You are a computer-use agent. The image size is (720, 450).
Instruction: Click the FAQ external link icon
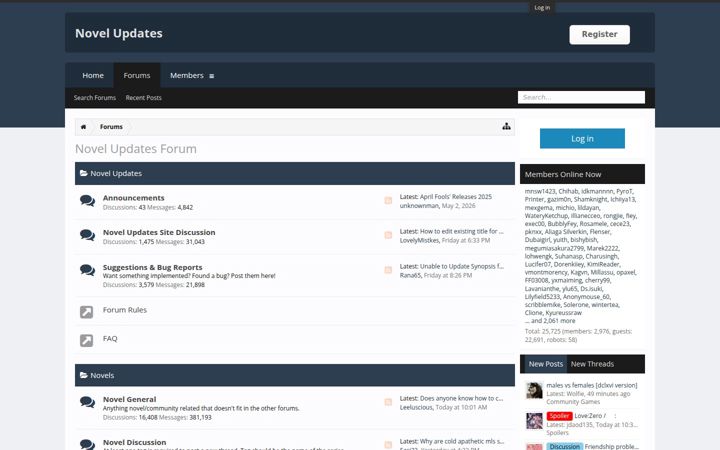click(86, 340)
